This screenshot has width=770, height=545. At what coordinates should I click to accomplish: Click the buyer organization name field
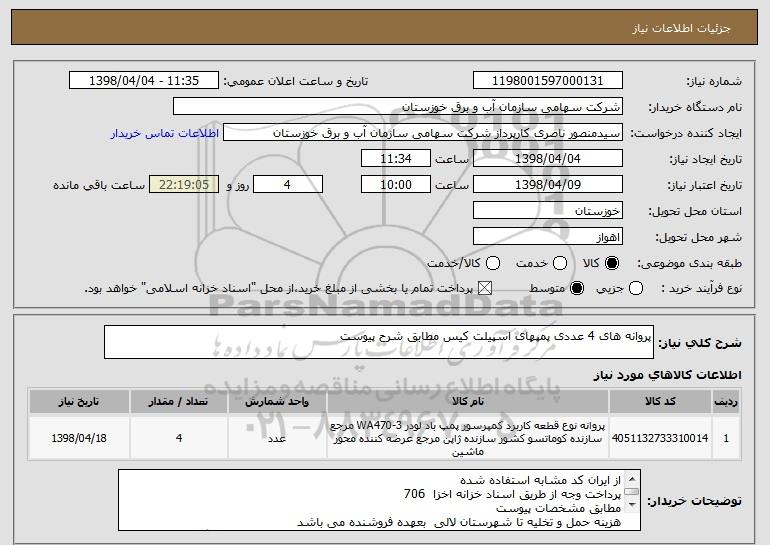[x=398, y=107]
